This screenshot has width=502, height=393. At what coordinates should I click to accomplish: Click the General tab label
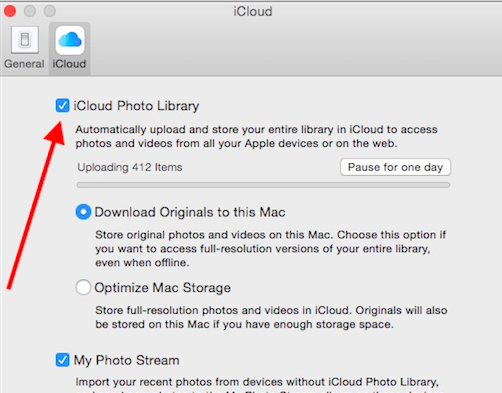pos(24,64)
